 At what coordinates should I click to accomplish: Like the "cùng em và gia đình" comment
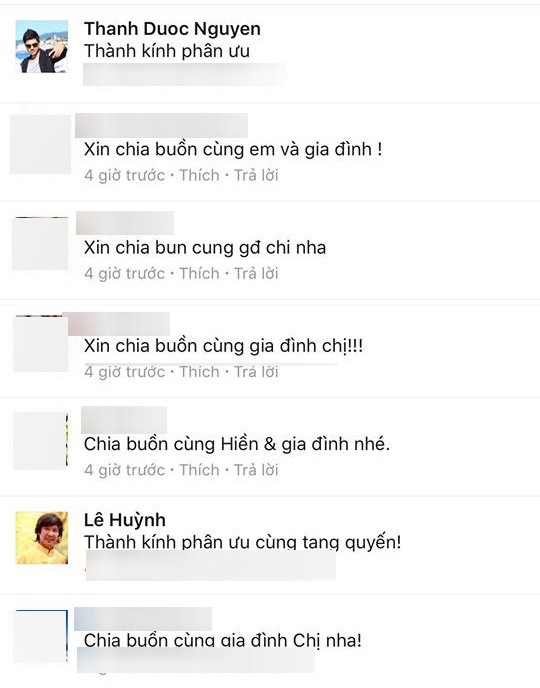pos(199,175)
